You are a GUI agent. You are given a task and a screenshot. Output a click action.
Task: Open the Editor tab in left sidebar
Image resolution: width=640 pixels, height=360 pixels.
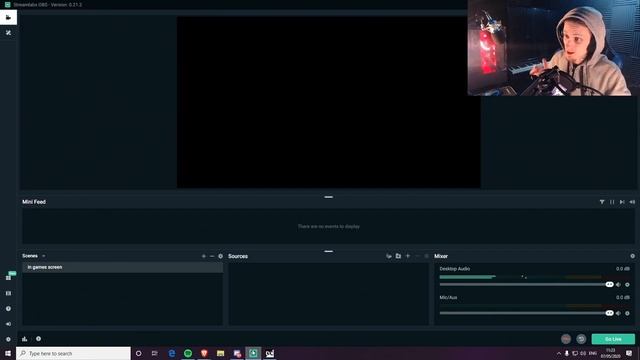point(8,18)
